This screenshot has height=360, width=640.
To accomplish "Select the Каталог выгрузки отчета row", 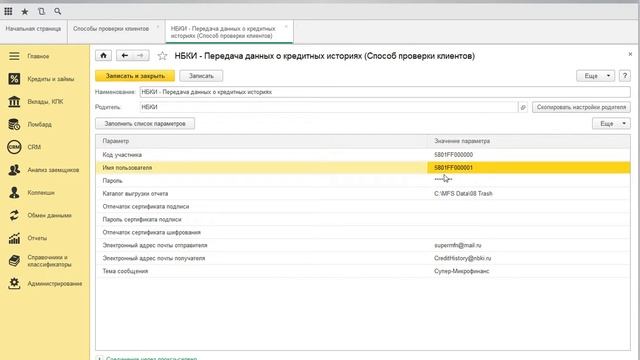I will click(x=363, y=193).
